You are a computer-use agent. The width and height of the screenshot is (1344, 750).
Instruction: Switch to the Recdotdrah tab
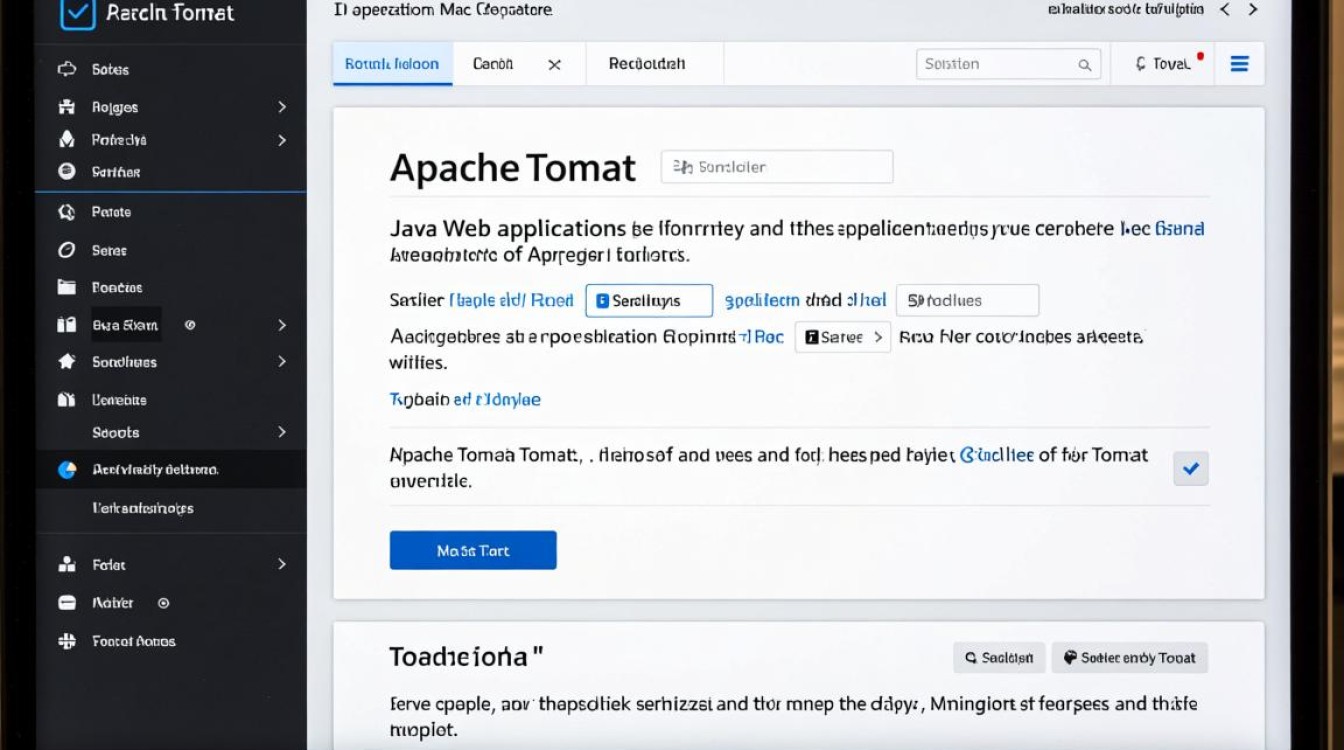point(647,64)
